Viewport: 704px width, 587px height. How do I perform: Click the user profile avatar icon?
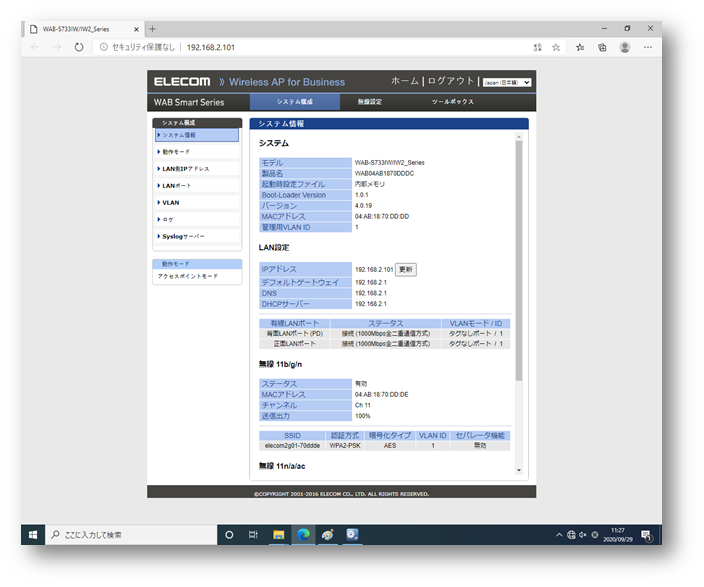pos(625,47)
